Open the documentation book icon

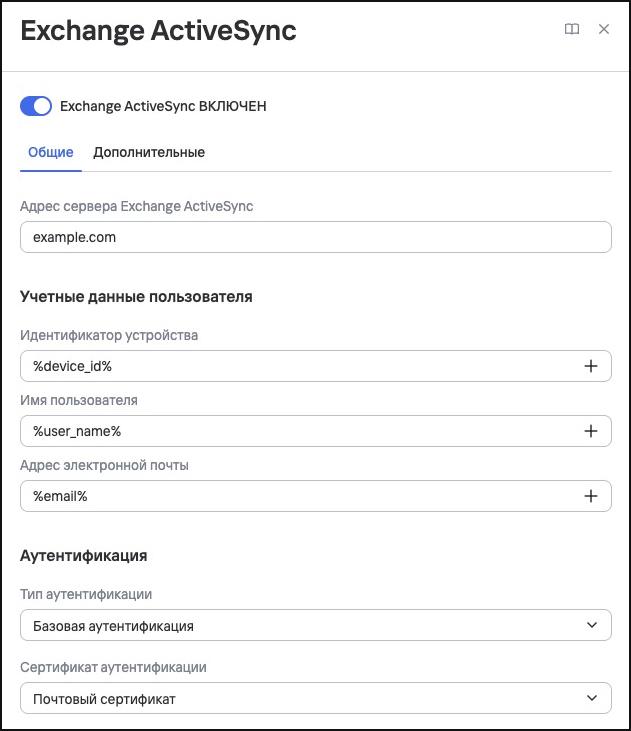click(x=572, y=29)
